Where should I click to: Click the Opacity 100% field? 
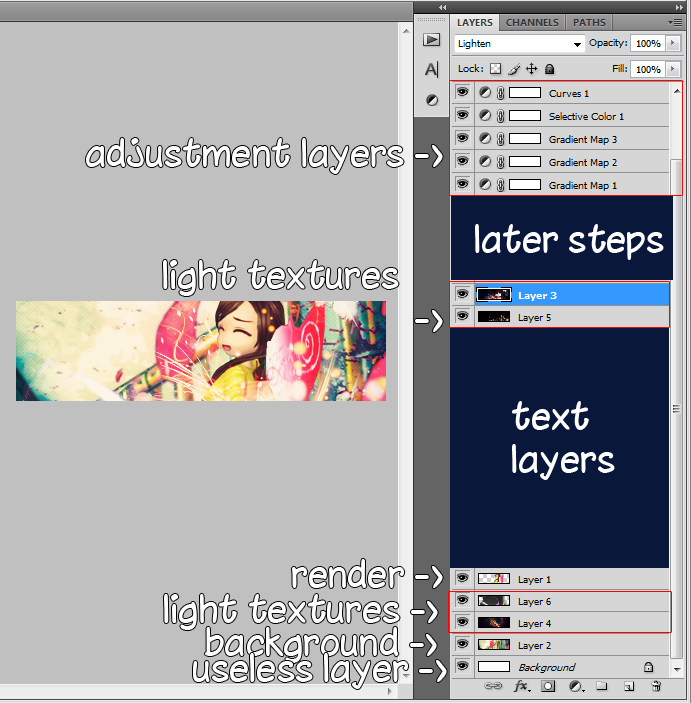tap(648, 43)
